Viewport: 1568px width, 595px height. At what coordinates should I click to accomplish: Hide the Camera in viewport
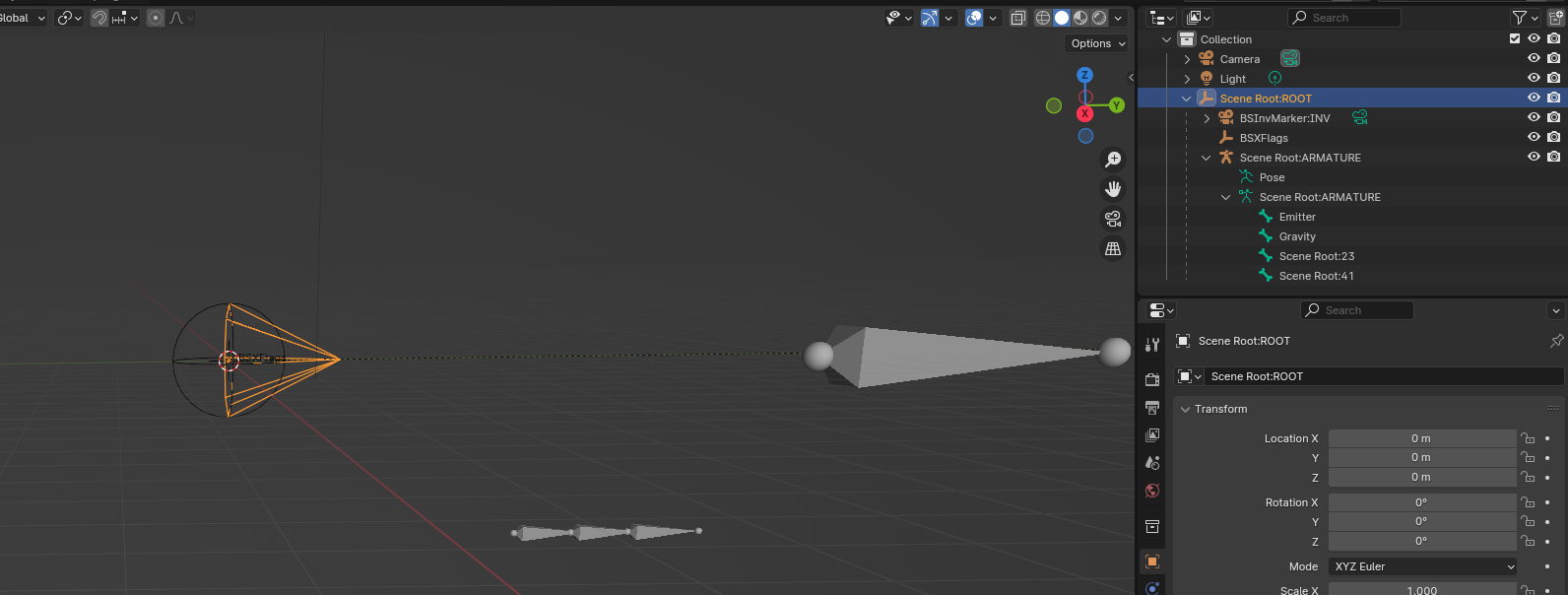[x=1534, y=58]
